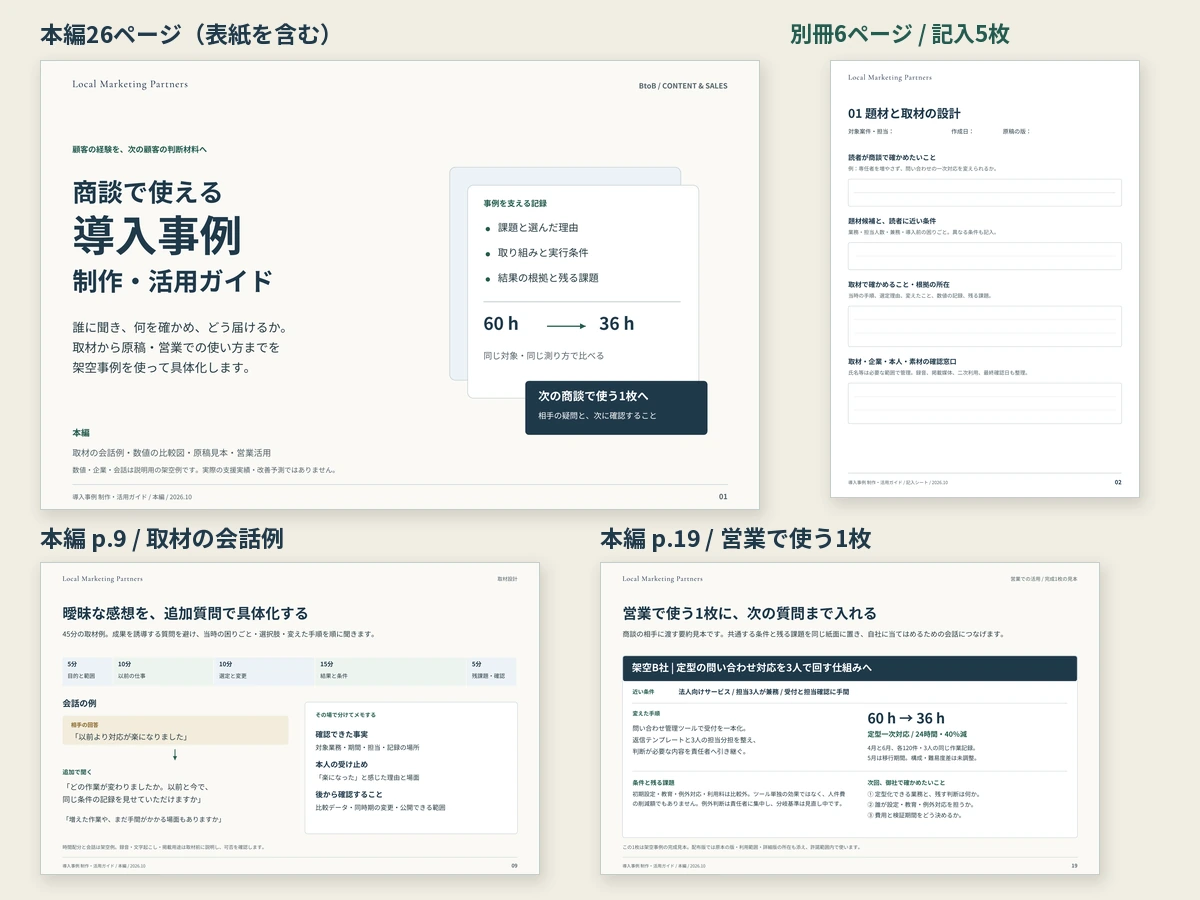Click the tagline 顧客の経験を、次の顧客の判断材料へ
The image size is (1200, 900).
[x=139, y=149]
